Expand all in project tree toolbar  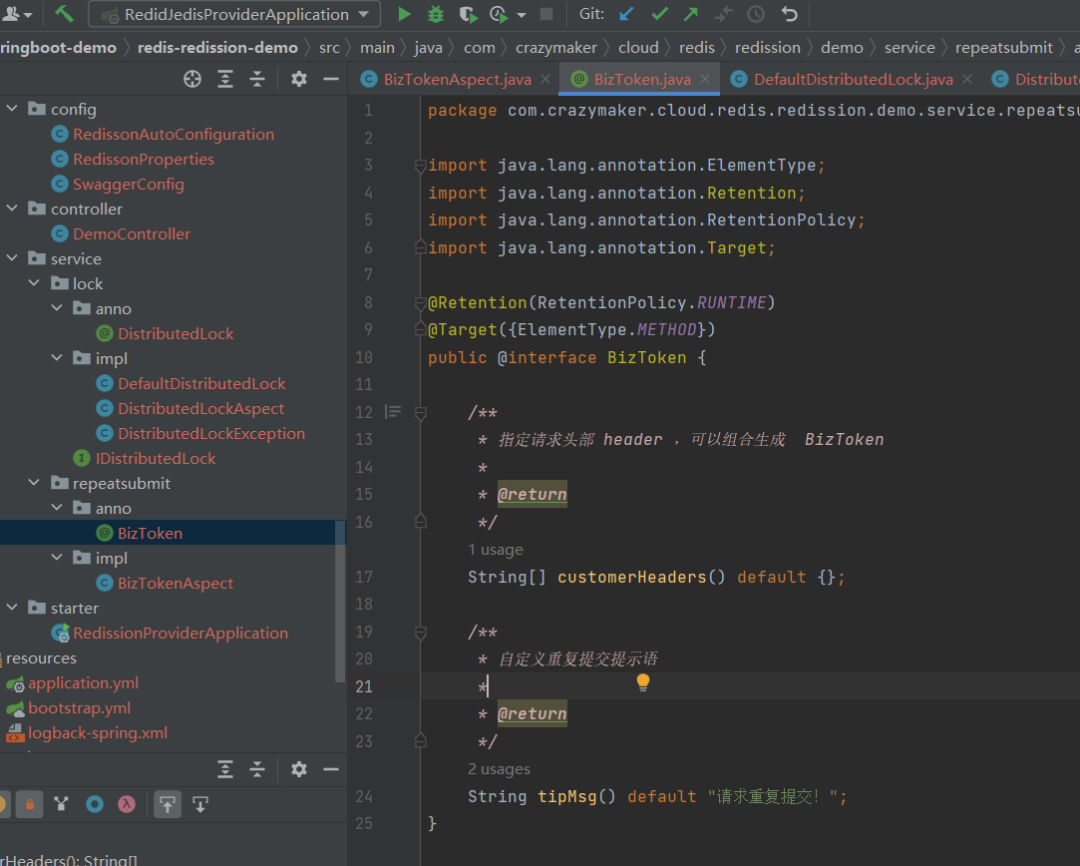(225, 79)
